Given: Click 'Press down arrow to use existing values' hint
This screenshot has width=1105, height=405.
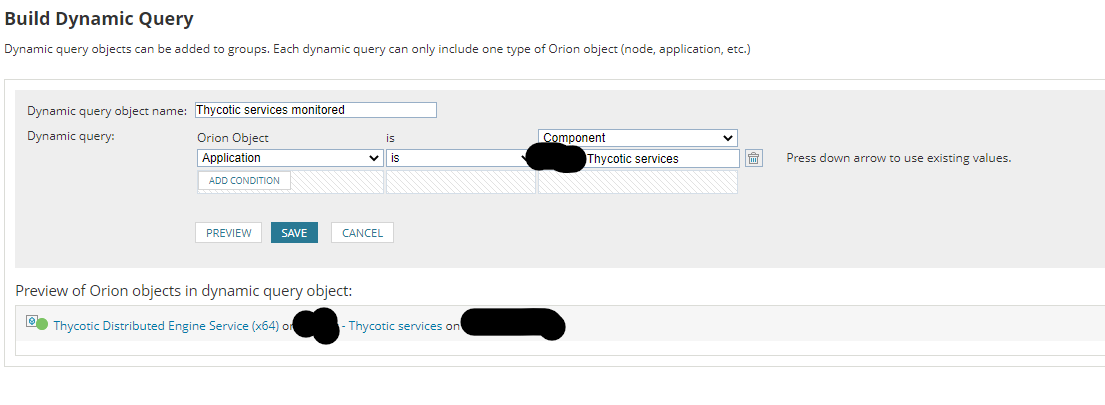Looking at the screenshot, I should [x=899, y=158].
